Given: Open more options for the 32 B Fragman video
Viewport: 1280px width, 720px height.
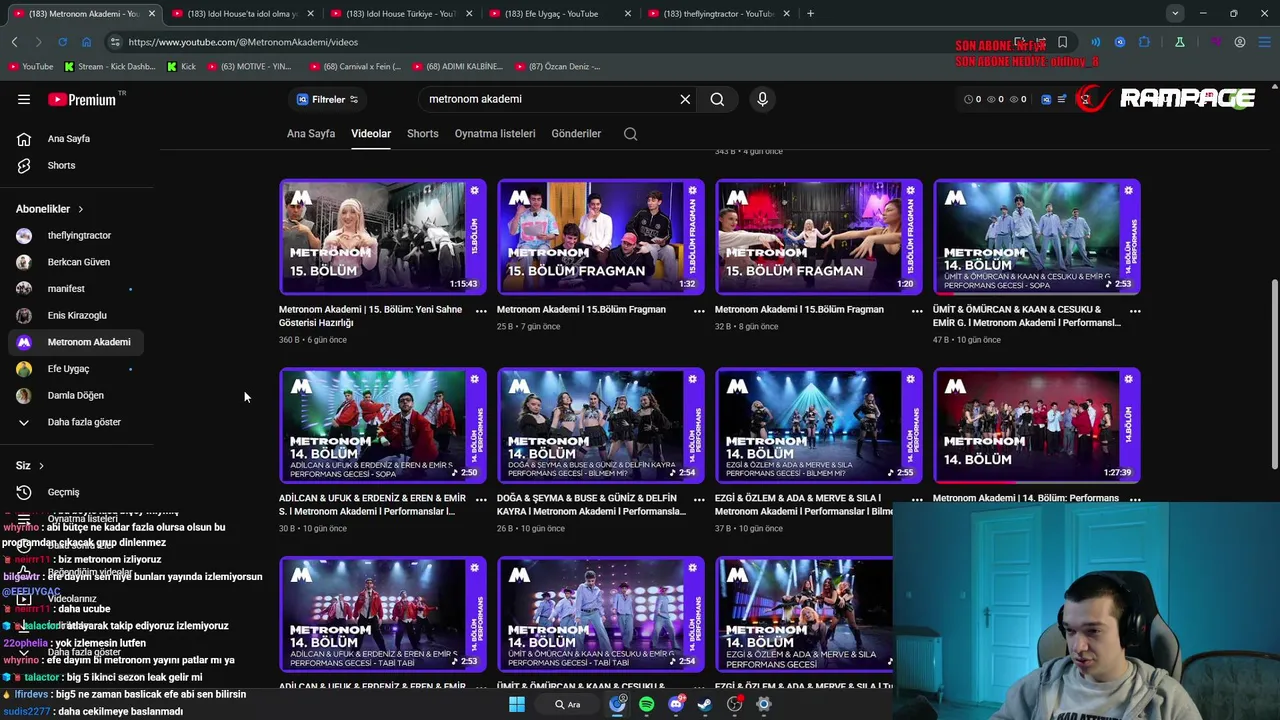Looking at the screenshot, I should tap(917, 311).
